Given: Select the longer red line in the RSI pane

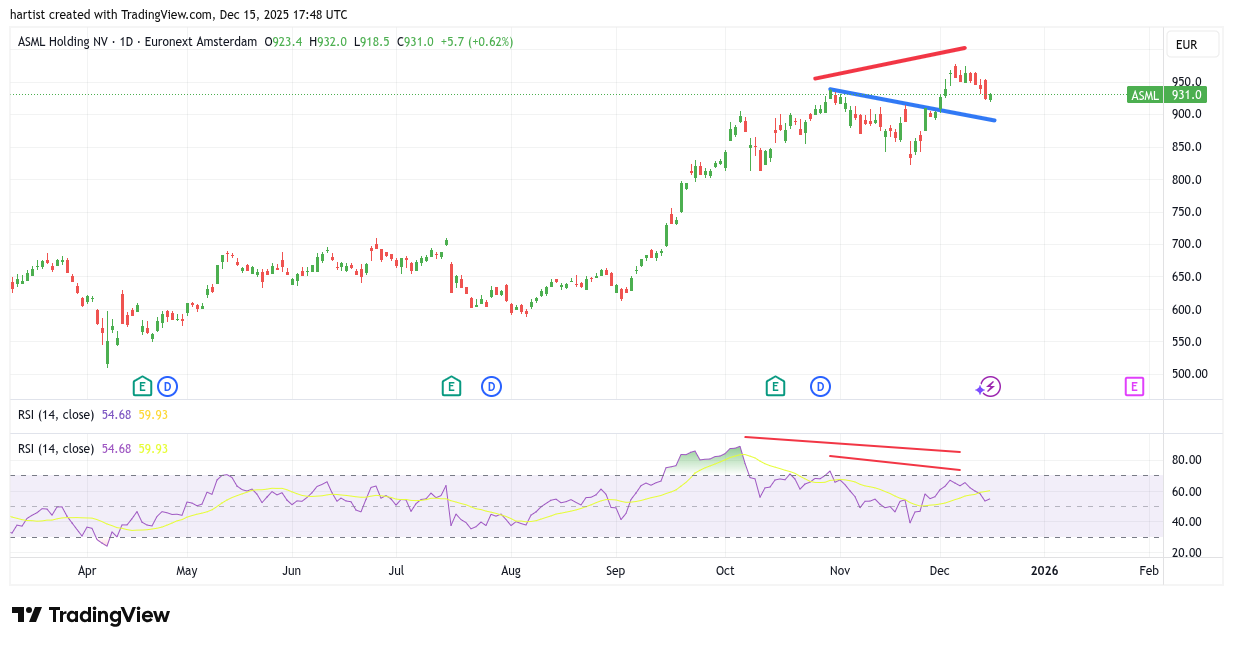Looking at the screenshot, I should point(852,444).
